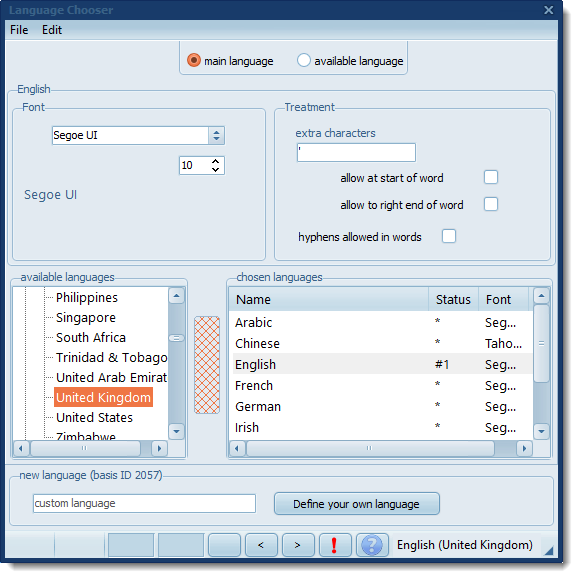Toggle hyphens allowed in words checkbox
The image size is (578, 578).
point(449,236)
